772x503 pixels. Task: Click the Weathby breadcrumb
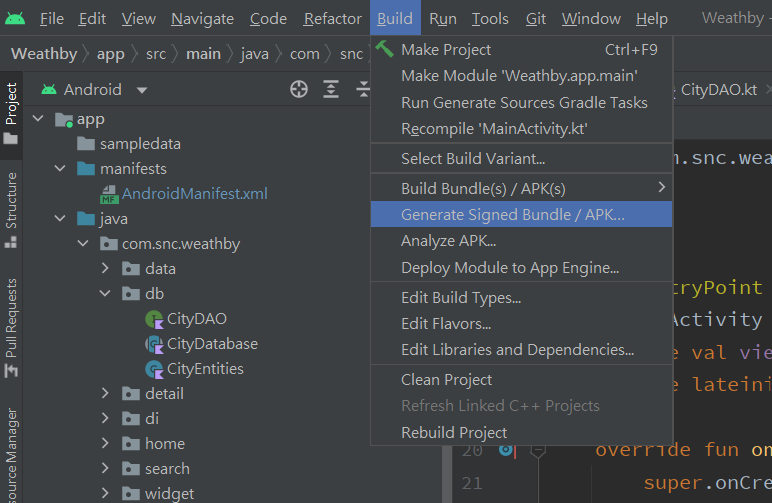[x=44, y=53]
